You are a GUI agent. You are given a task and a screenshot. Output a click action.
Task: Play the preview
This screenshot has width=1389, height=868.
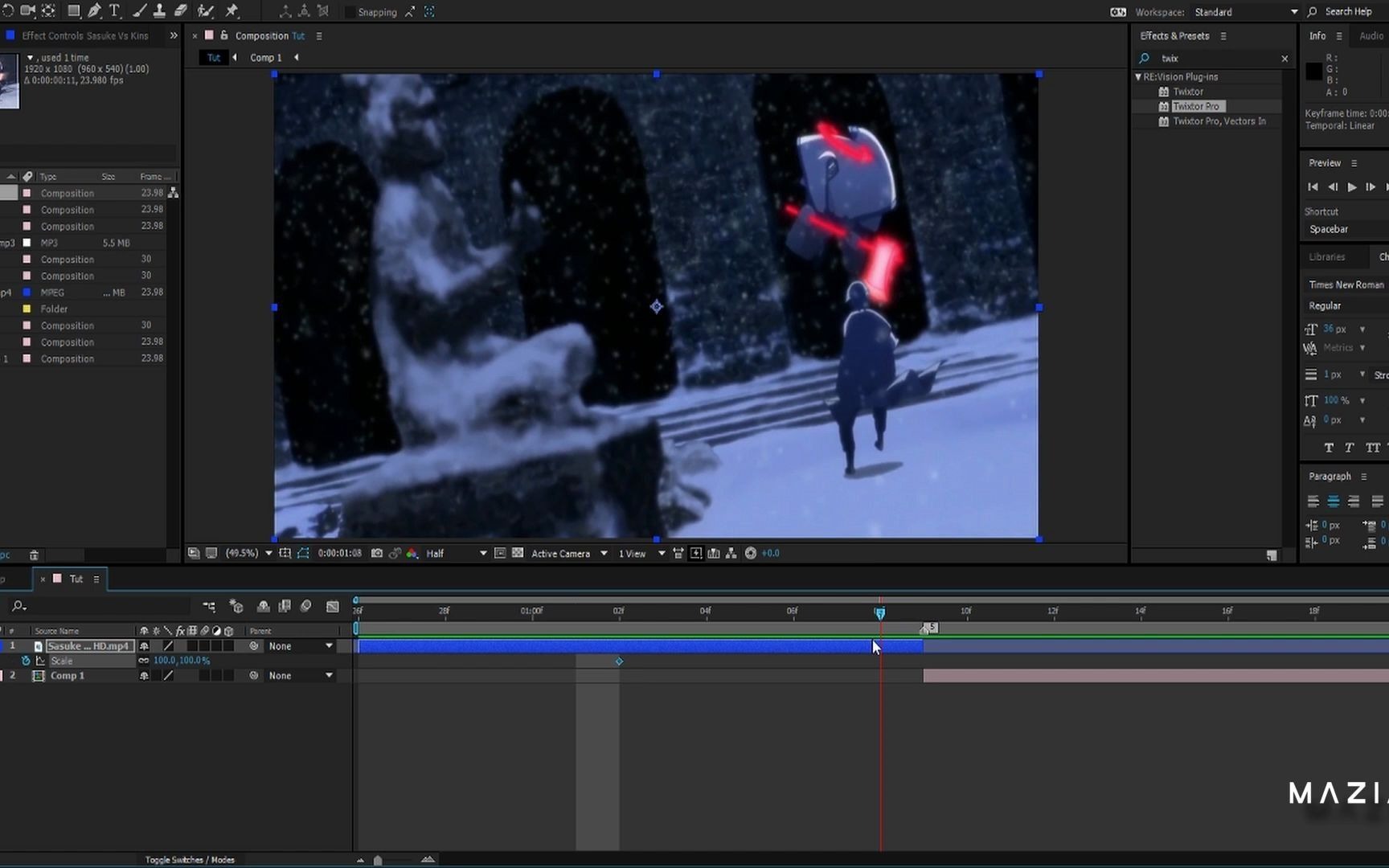[1352, 187]
